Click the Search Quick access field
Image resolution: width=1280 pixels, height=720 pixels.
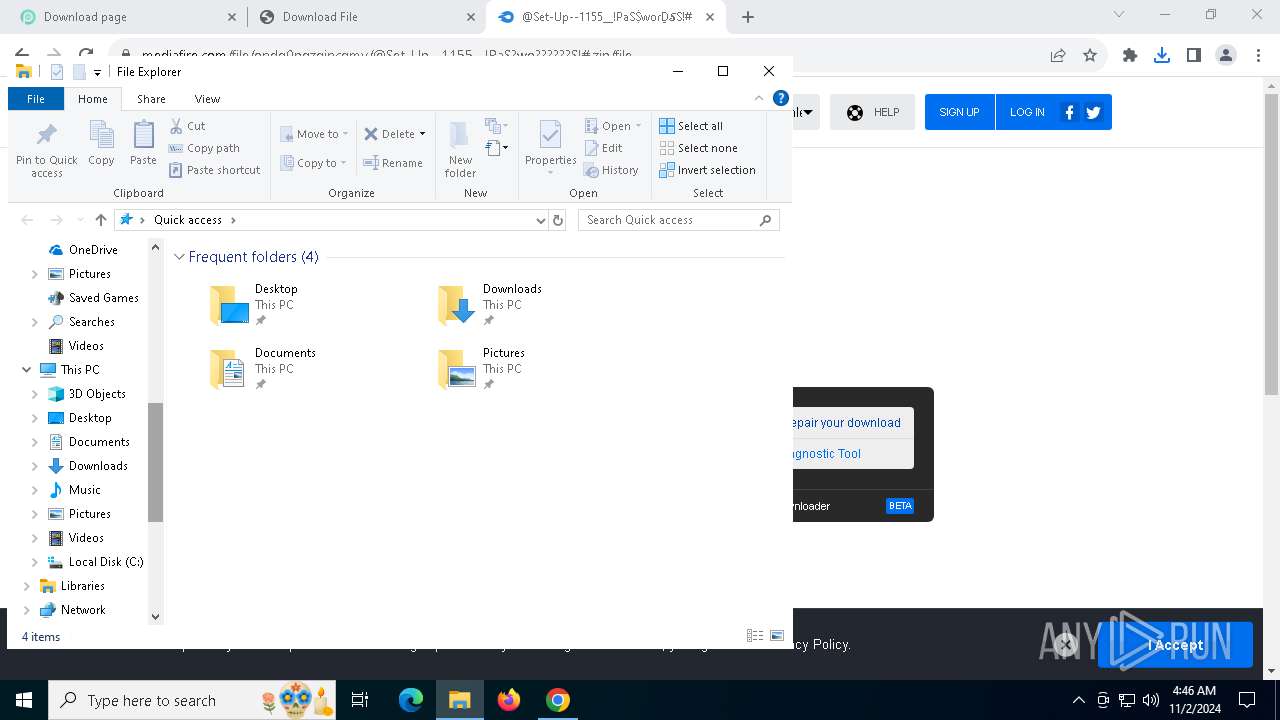[x=678, y=220]
